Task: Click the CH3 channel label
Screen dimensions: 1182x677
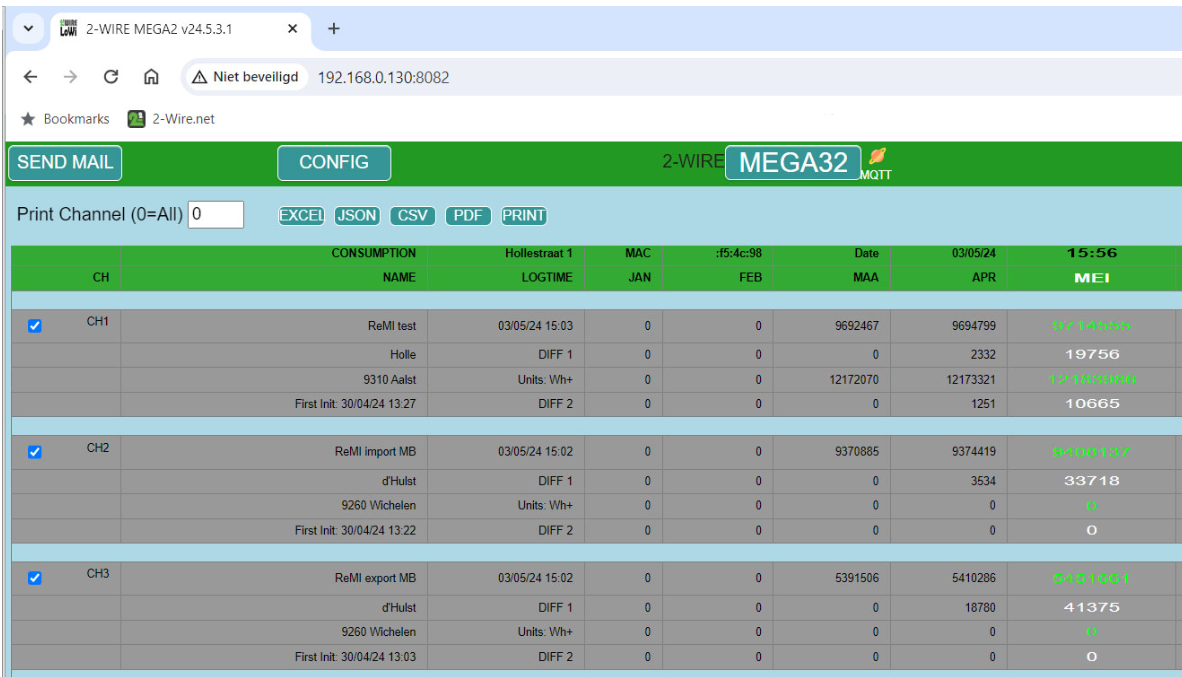Action: [x=98, y=574]
